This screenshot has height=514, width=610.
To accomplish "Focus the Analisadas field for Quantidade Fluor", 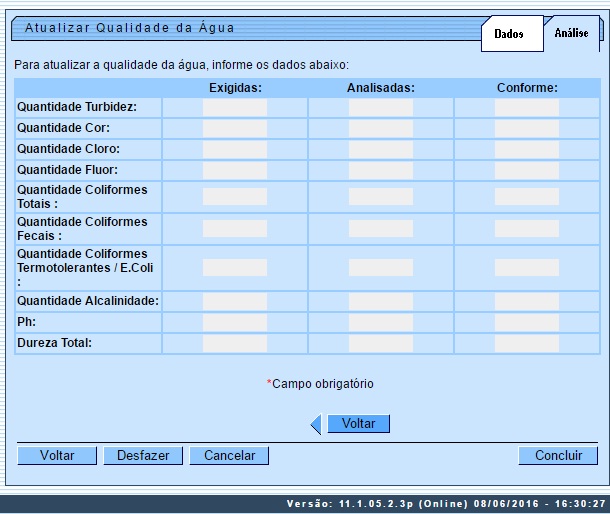I will click(380, 171).
